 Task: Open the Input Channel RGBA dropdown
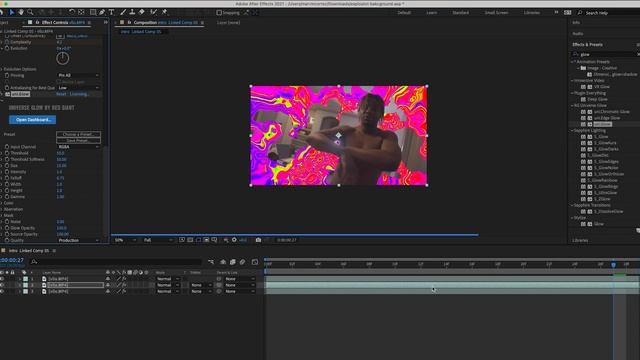pos(78,147)
